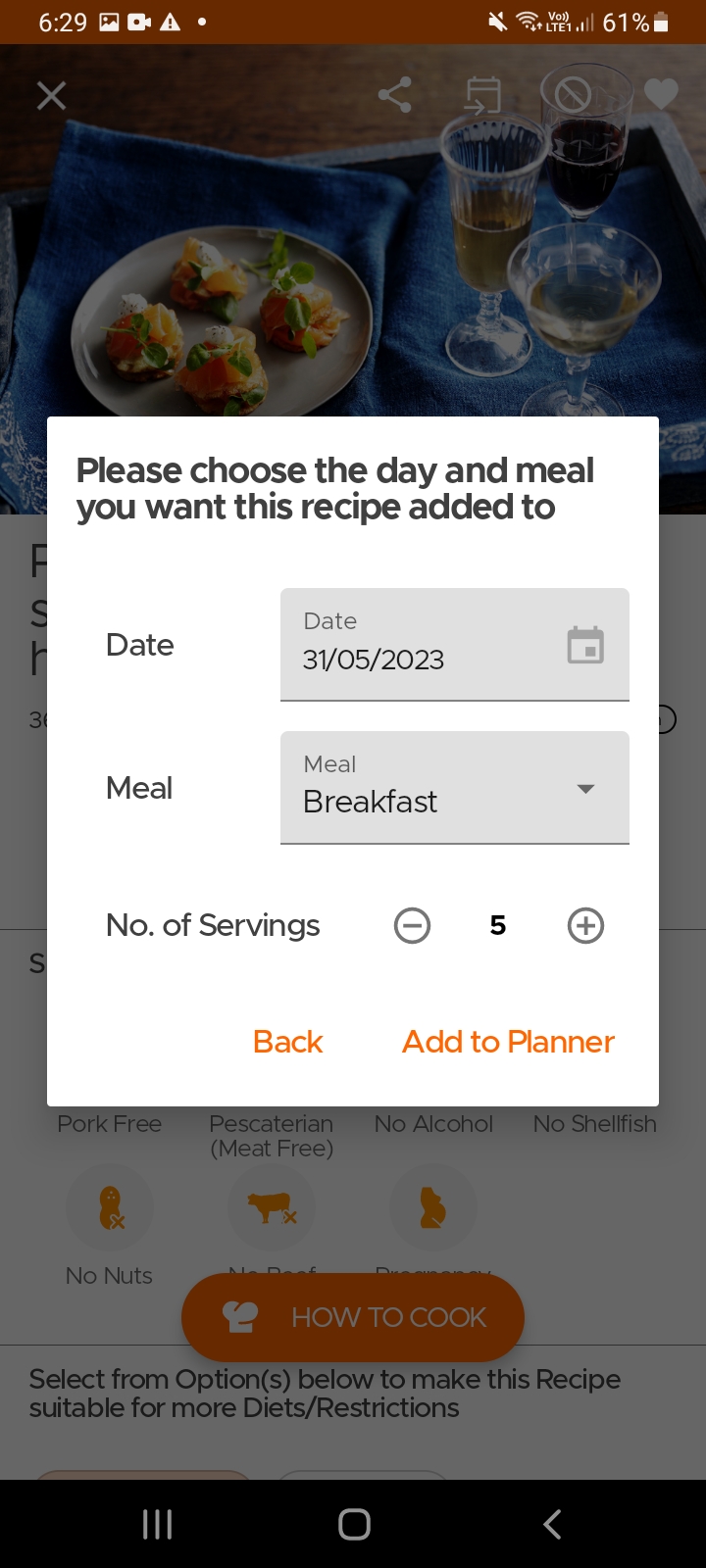Screen dimensions: 706x1568
Task: Expand the Meal dropdown arrow
Action: (585, 788)
